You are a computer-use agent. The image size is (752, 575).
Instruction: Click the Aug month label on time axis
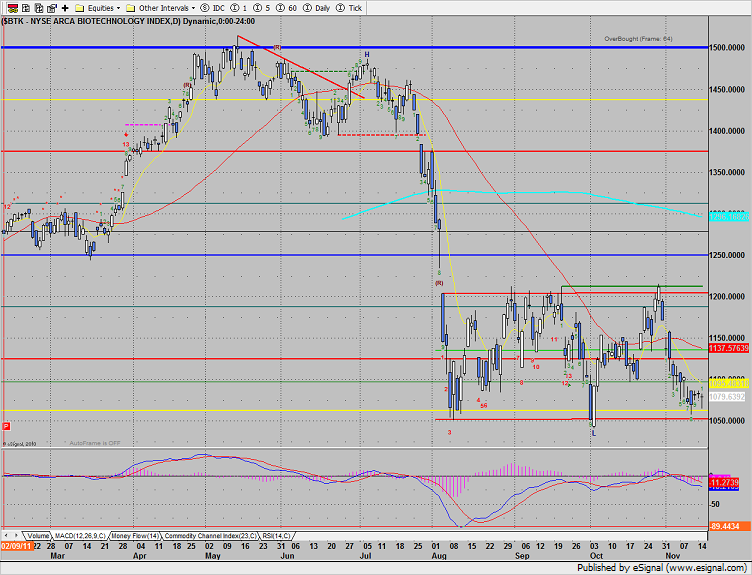[439, 556]
